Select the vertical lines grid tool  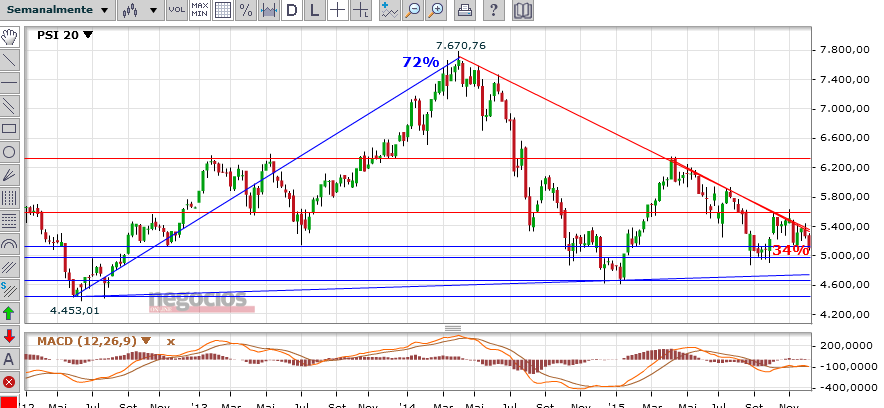click(9, 198)
